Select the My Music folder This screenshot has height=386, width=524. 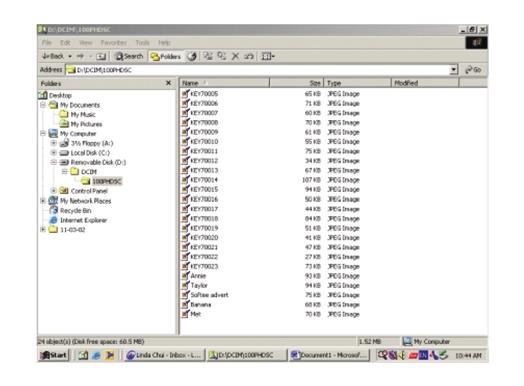pos(83,115)
